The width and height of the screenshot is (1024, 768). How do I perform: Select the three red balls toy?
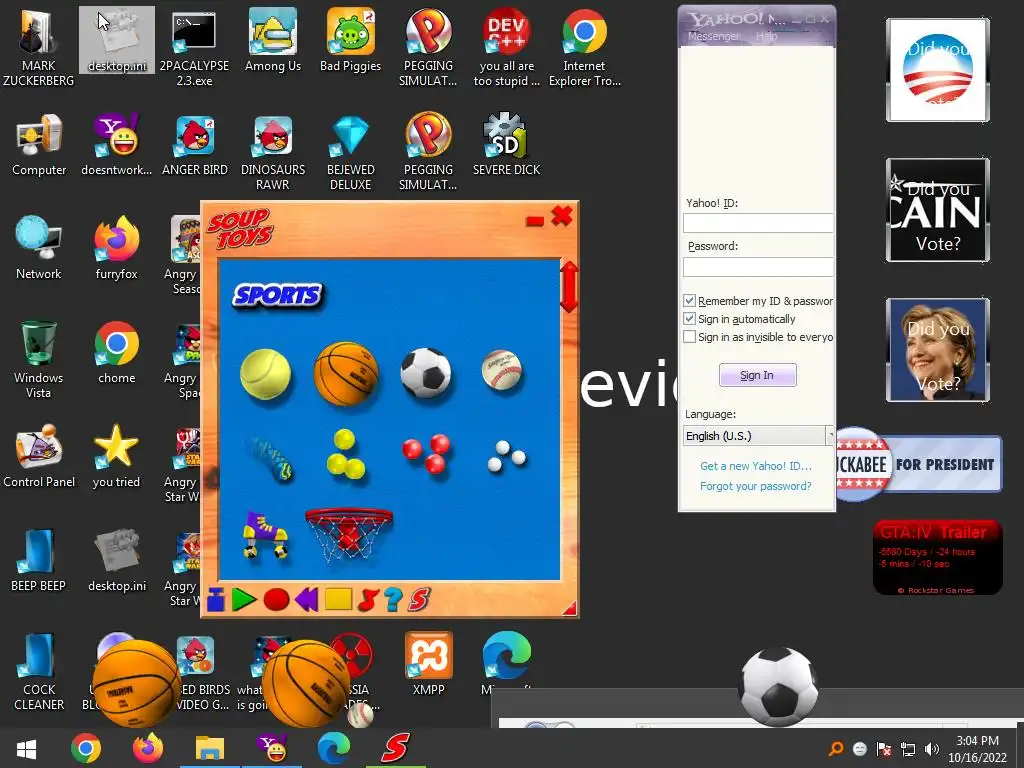[426, 453]
